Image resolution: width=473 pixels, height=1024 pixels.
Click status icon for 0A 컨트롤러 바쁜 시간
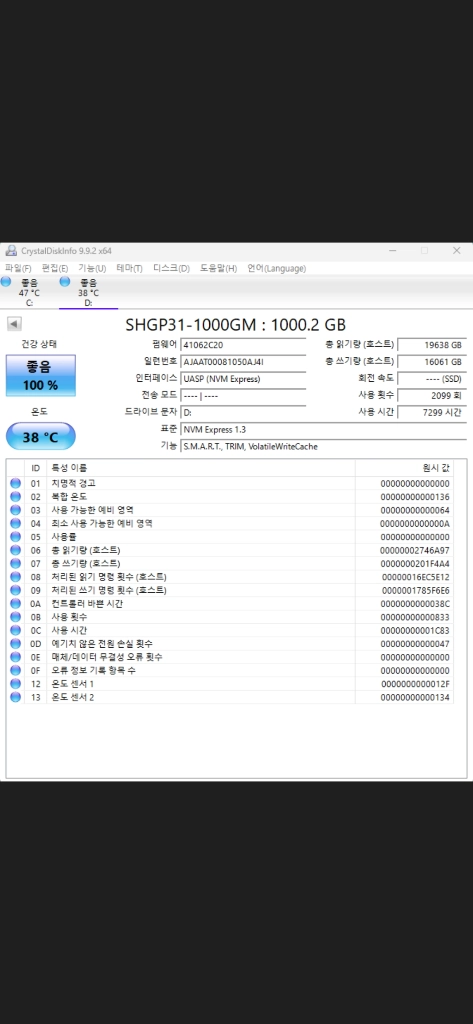pos(16,604)
